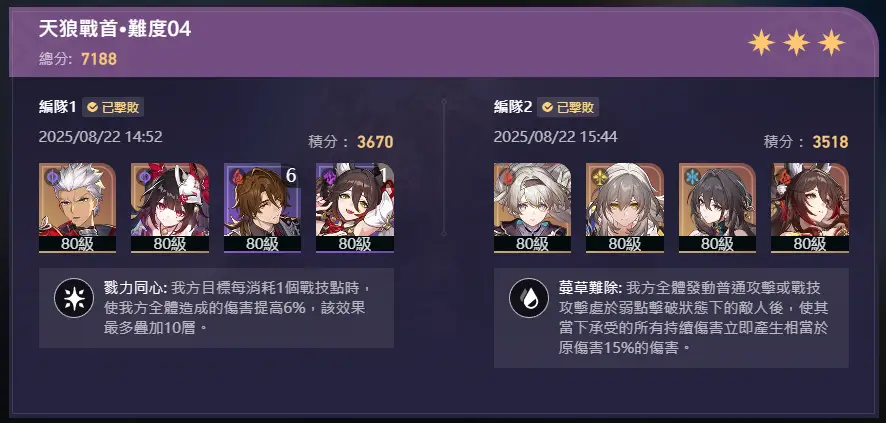886x423 pixels.
Task: Click the 總分 7188 total score
Action: click(78, 59)
